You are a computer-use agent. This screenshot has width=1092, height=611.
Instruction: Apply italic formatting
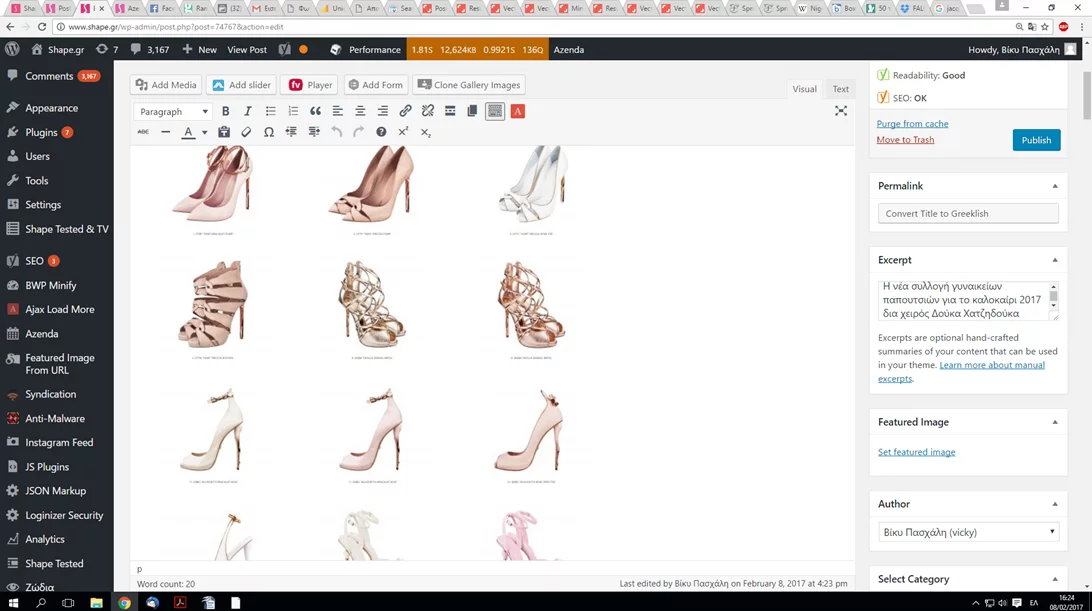pos(248,112)
